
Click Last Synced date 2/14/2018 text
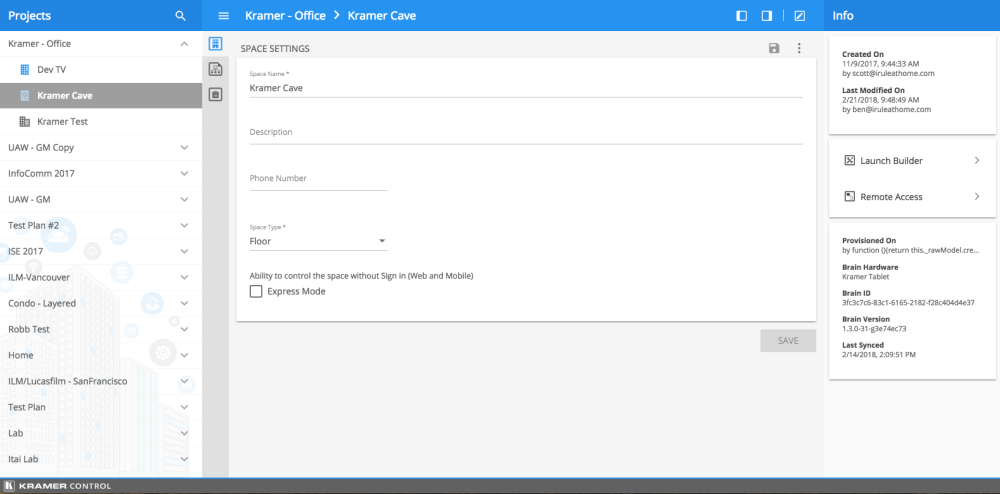click(x=879, y=354)
